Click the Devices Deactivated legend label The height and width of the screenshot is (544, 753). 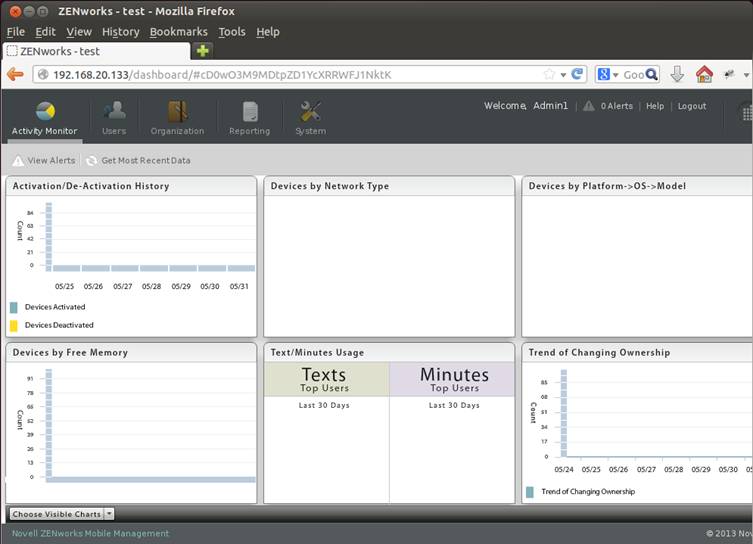59,325
